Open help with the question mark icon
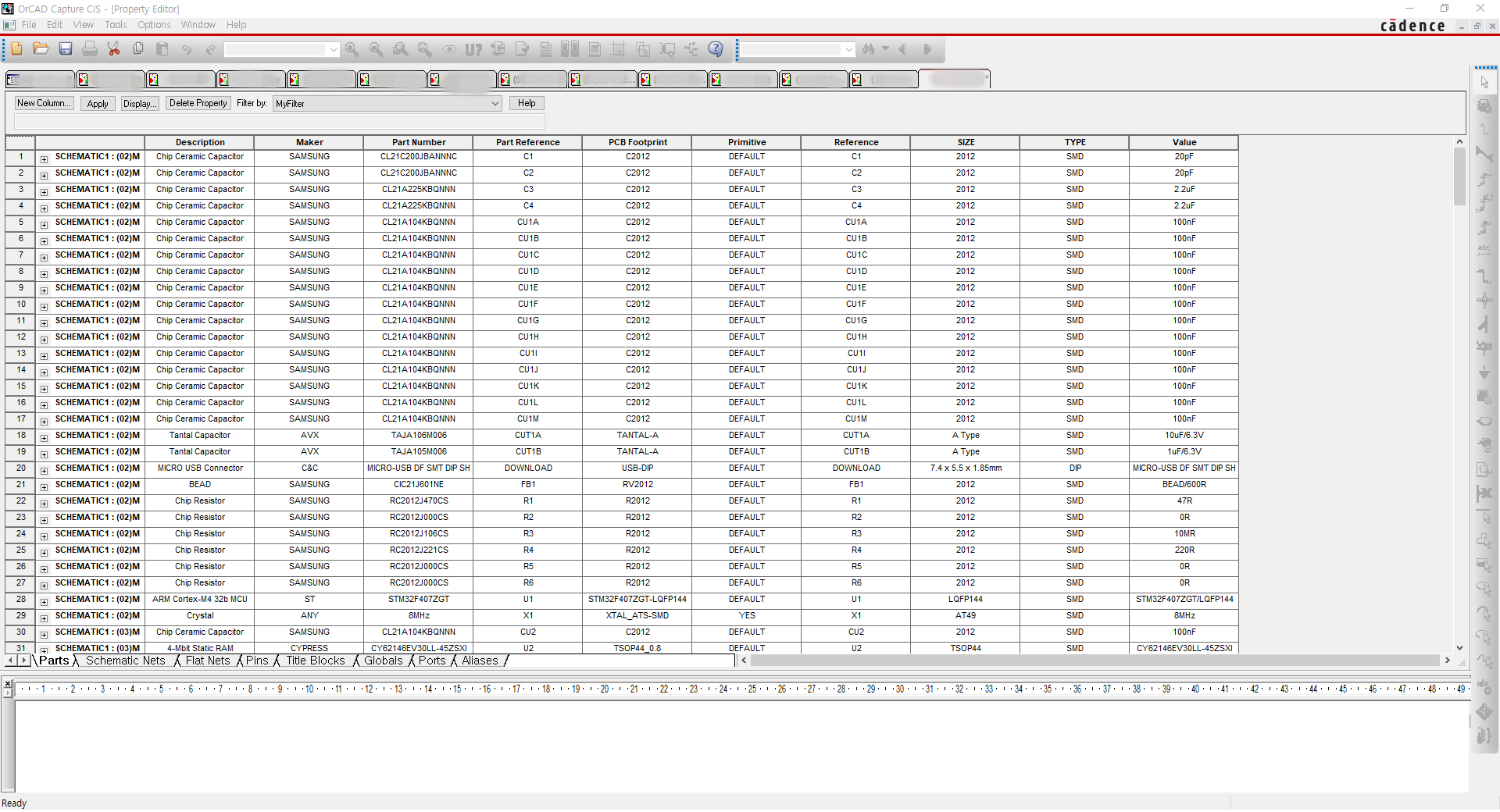Screen dimensions: 1500x812 click(x=716, y=49)
